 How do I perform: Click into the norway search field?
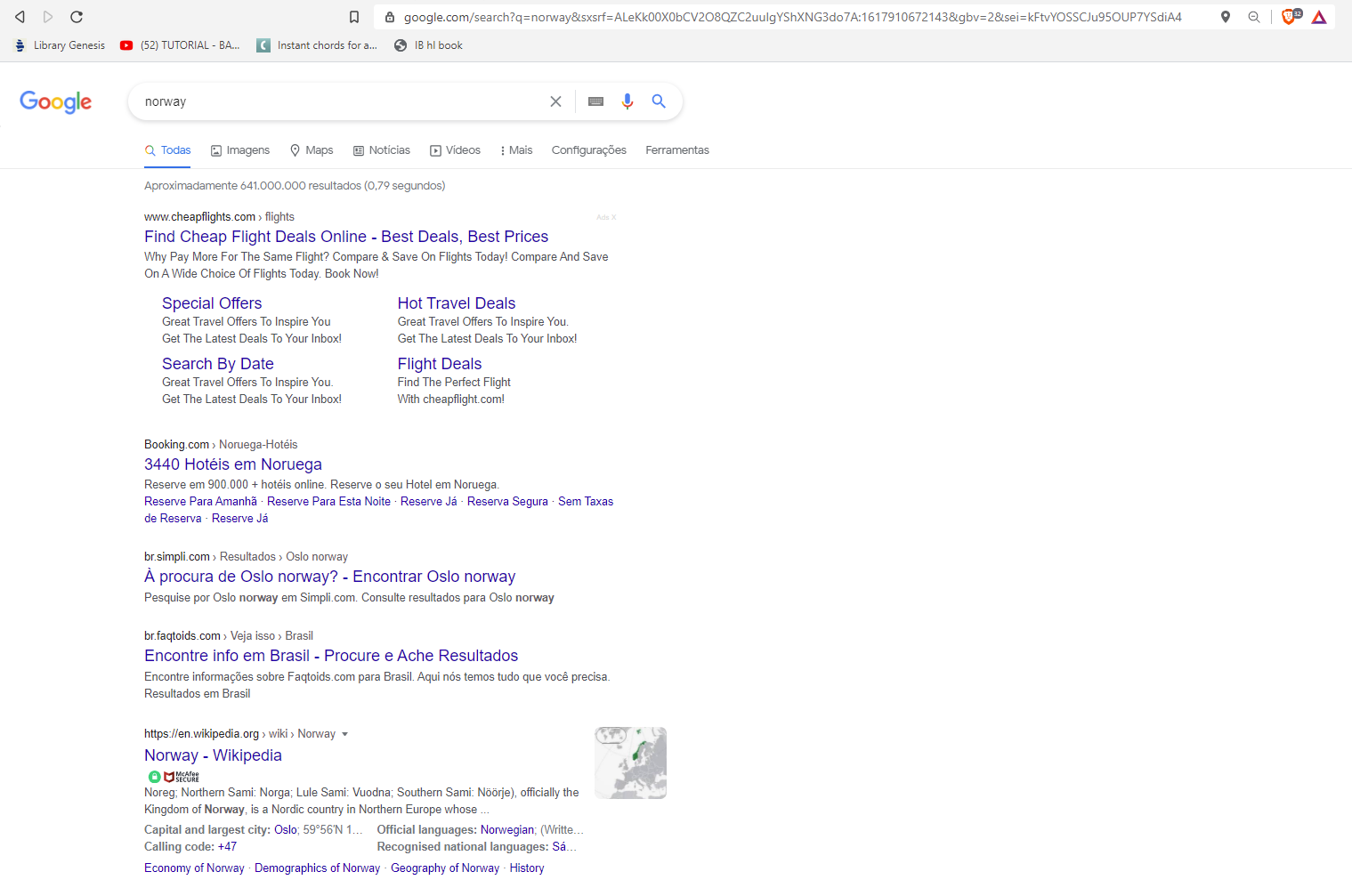pyautogui.click(x=343, y=101)
